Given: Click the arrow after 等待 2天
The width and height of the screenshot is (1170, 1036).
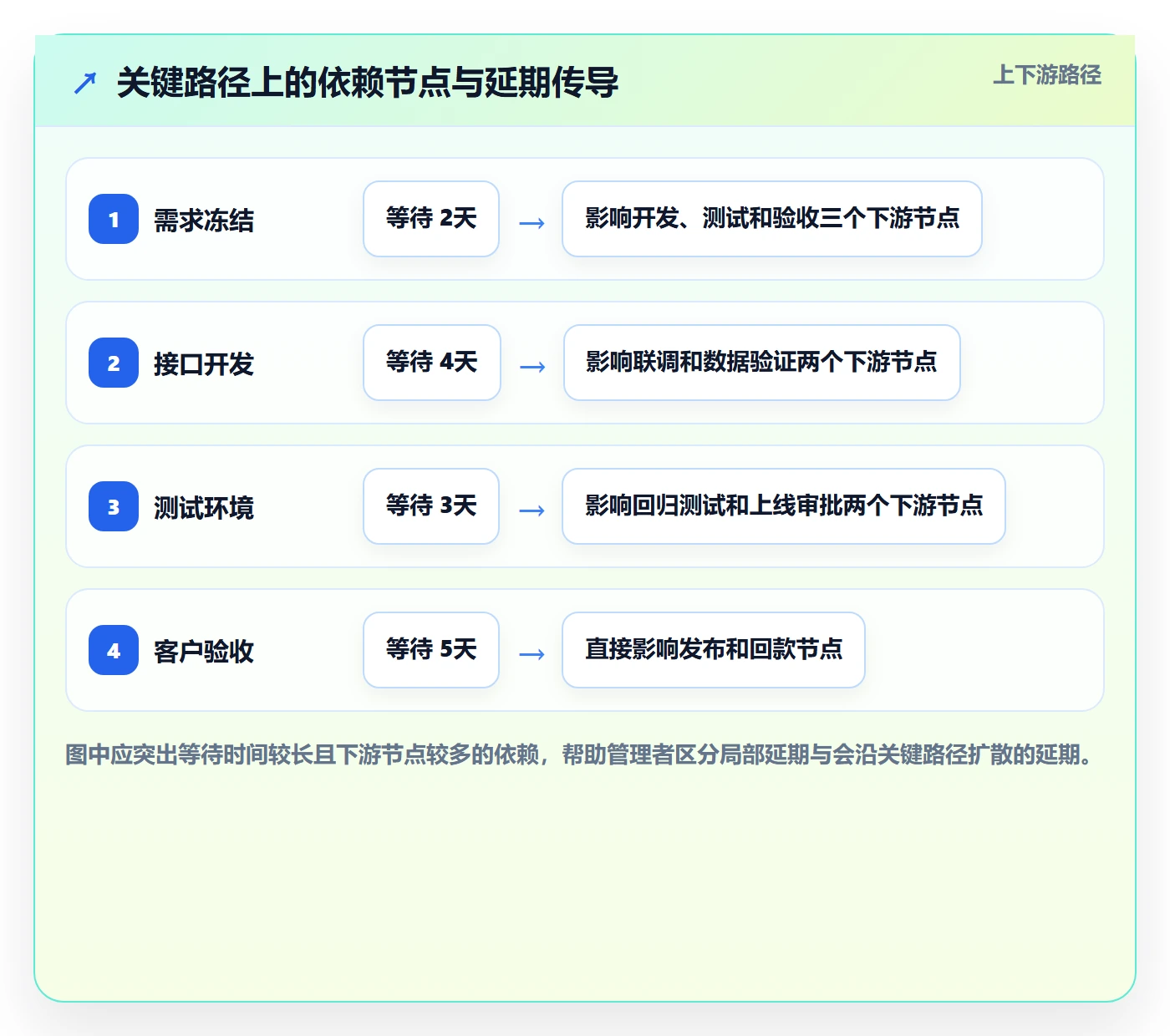Looking at the screenshot, I should click(x=532, y=222).
